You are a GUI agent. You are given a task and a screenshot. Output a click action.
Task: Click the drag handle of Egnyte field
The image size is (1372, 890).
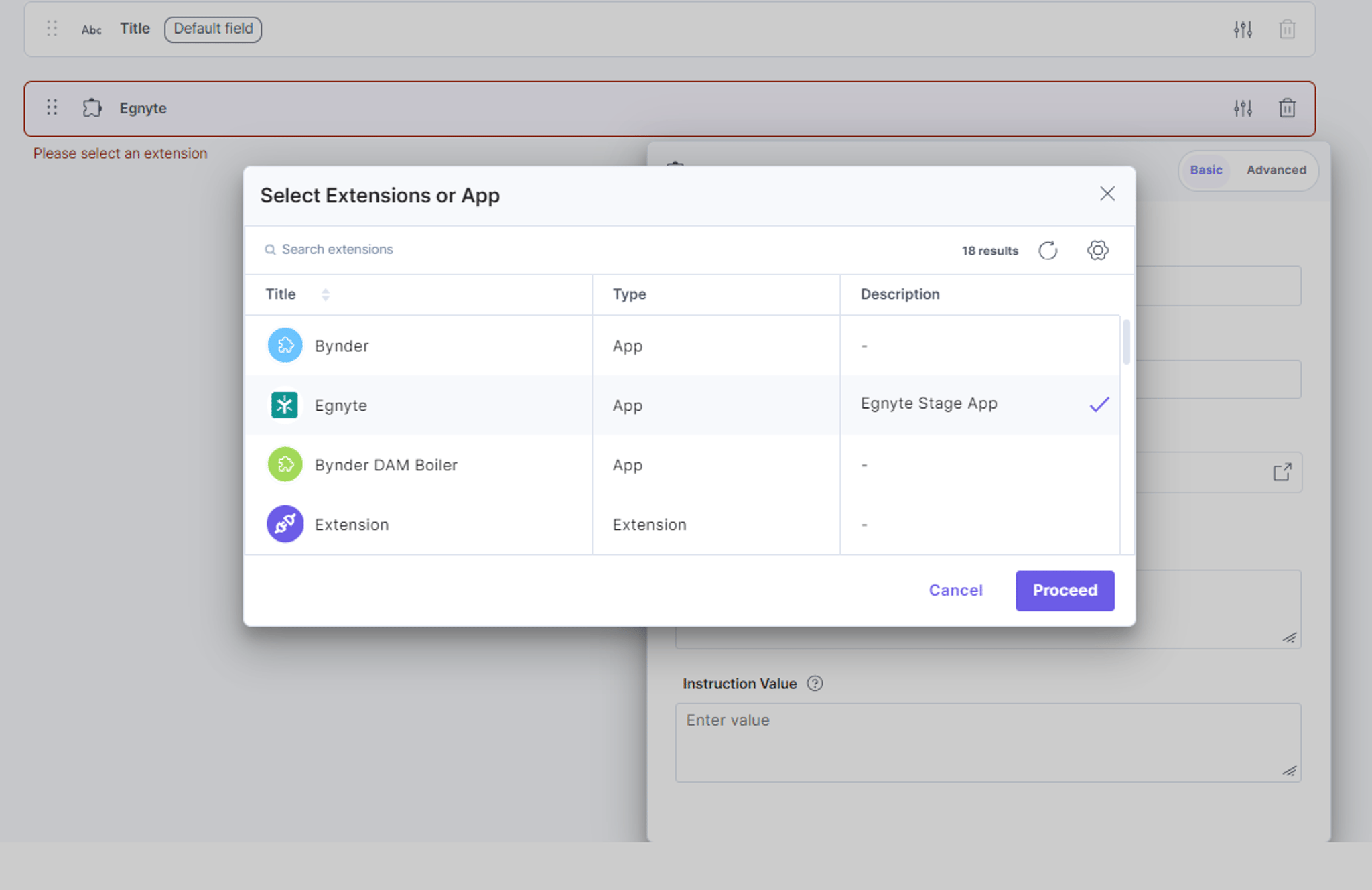52,107
